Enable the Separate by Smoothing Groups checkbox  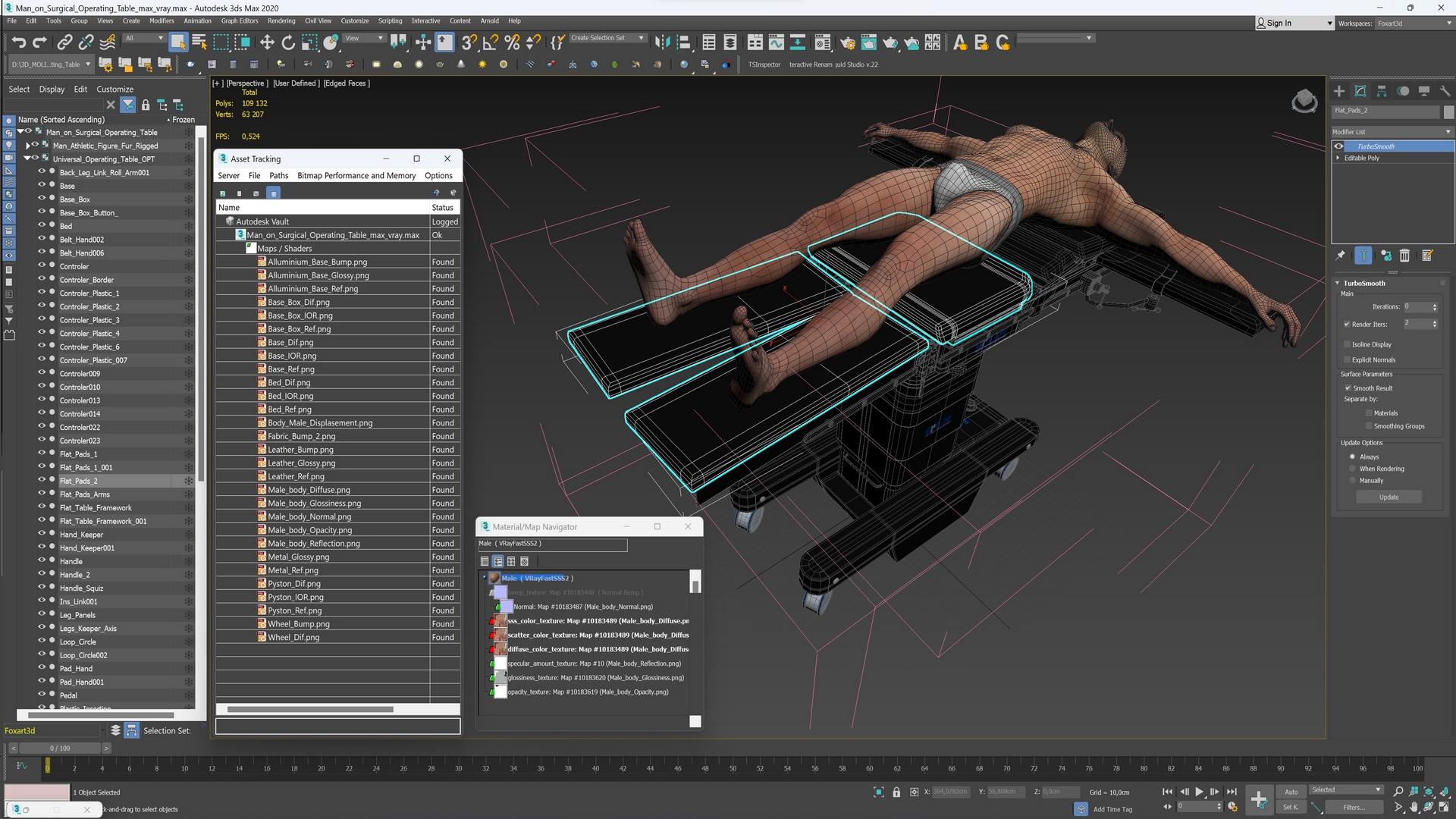(1369, 426)
